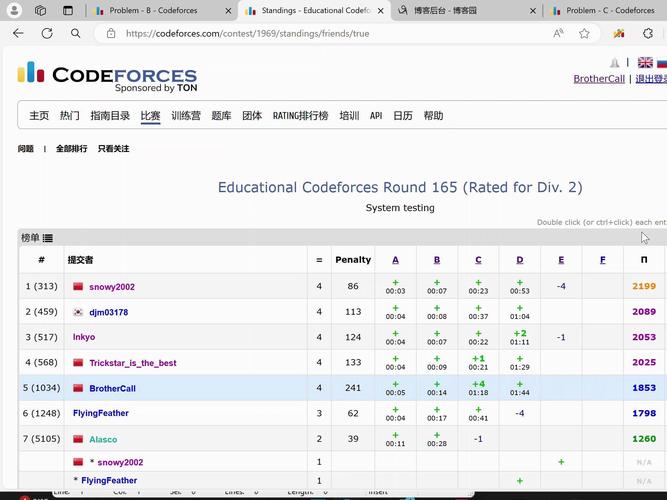Switch to Problem - C - Codeforces tab

pos(610,10)
